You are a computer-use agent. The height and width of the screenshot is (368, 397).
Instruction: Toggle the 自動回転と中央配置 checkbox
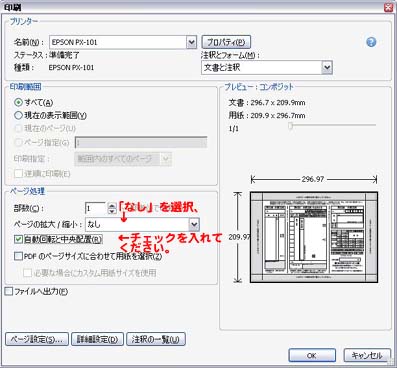click(18, 239)
